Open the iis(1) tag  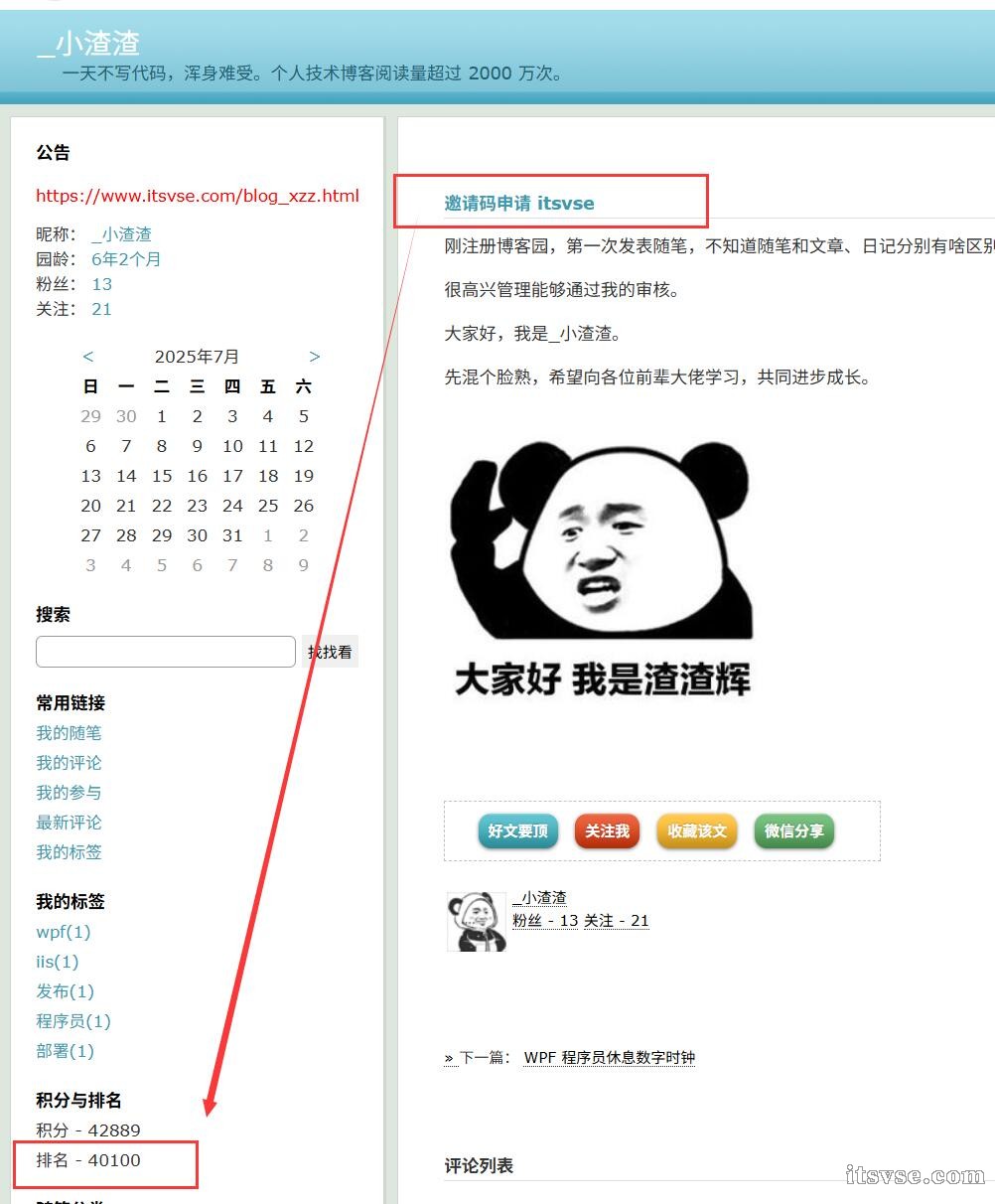(x=58, y=962)
